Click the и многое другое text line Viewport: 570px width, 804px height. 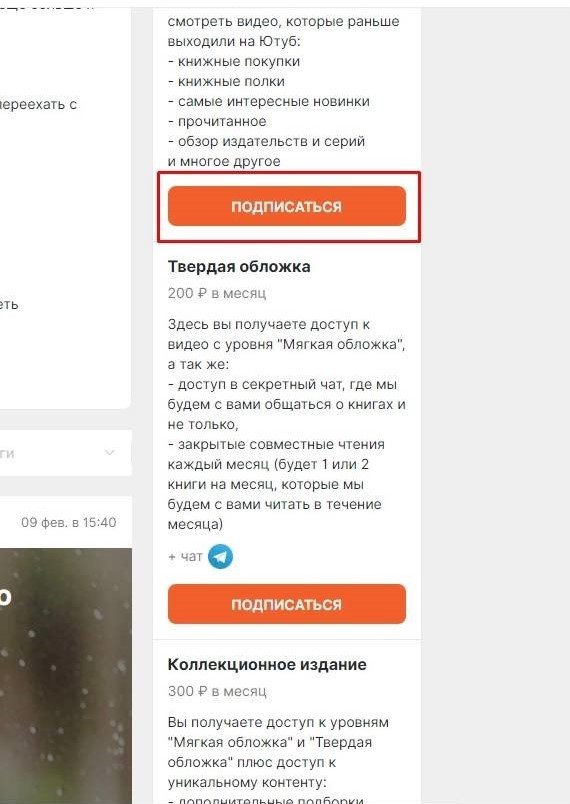[224, 161]
